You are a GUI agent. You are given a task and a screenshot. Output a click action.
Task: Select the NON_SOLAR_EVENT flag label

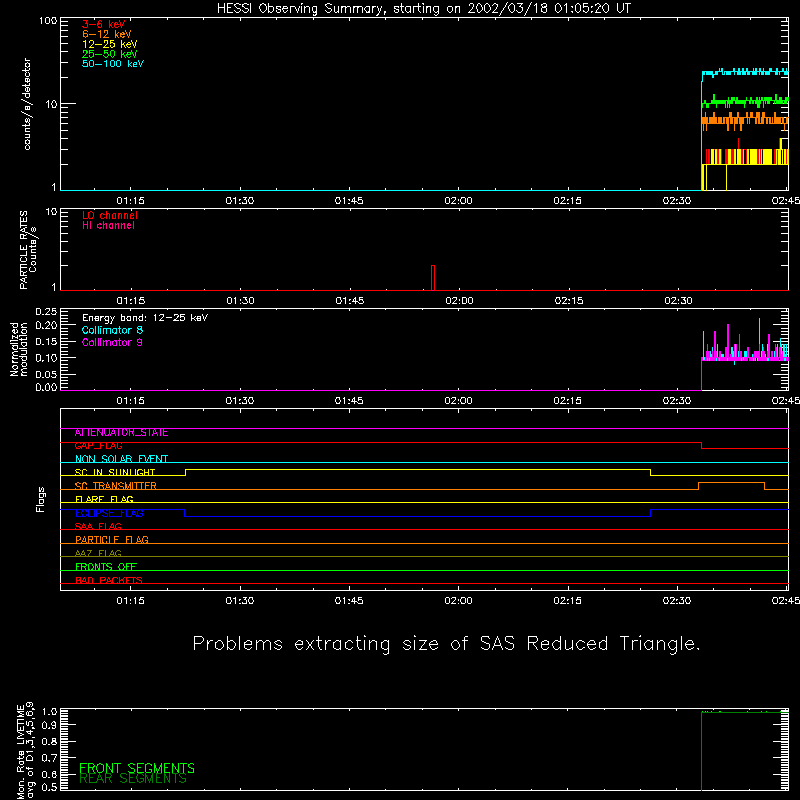[121, 459]
